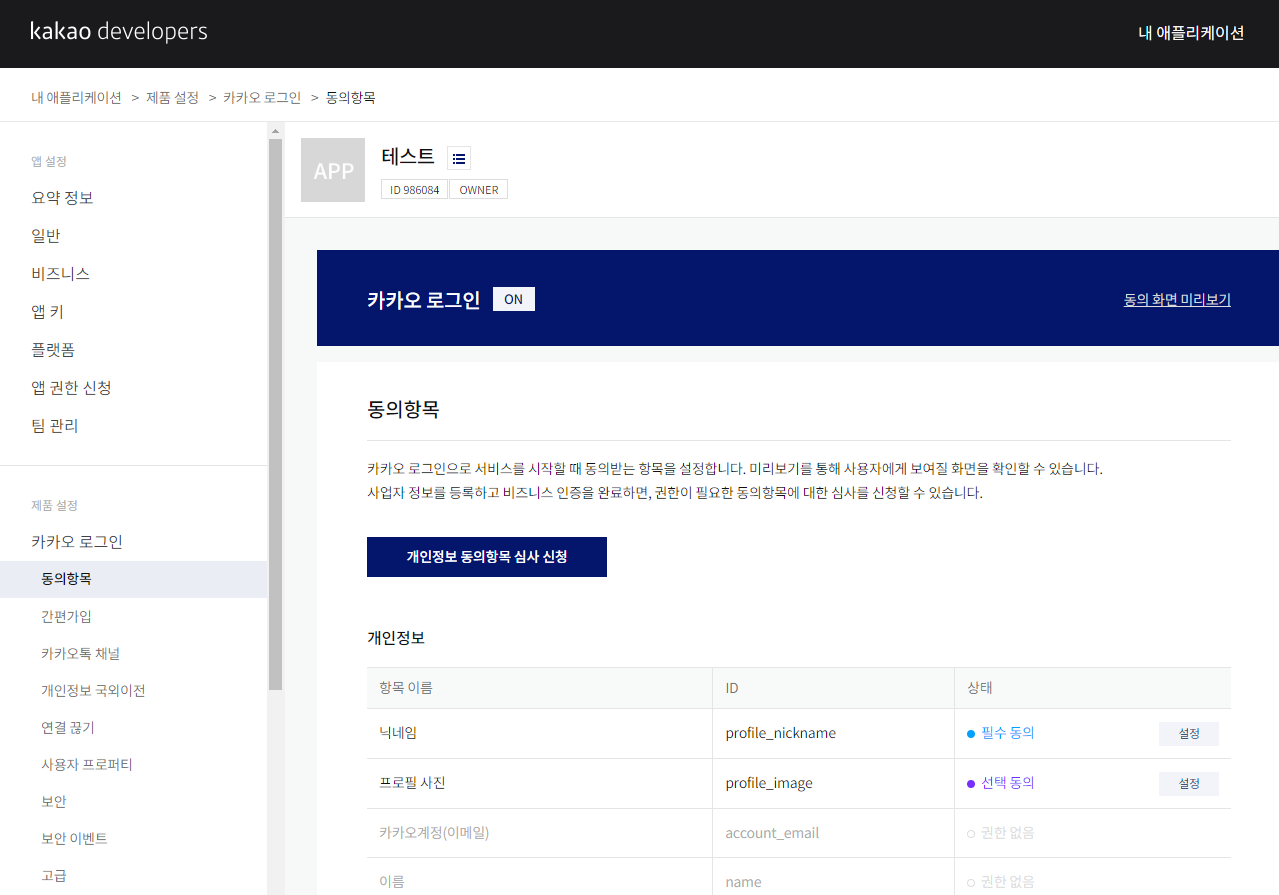Screen dimensions: 1279x895
Task: Go to 내 애플리케이션 in the breadcrumb
Action: [76, 97]
